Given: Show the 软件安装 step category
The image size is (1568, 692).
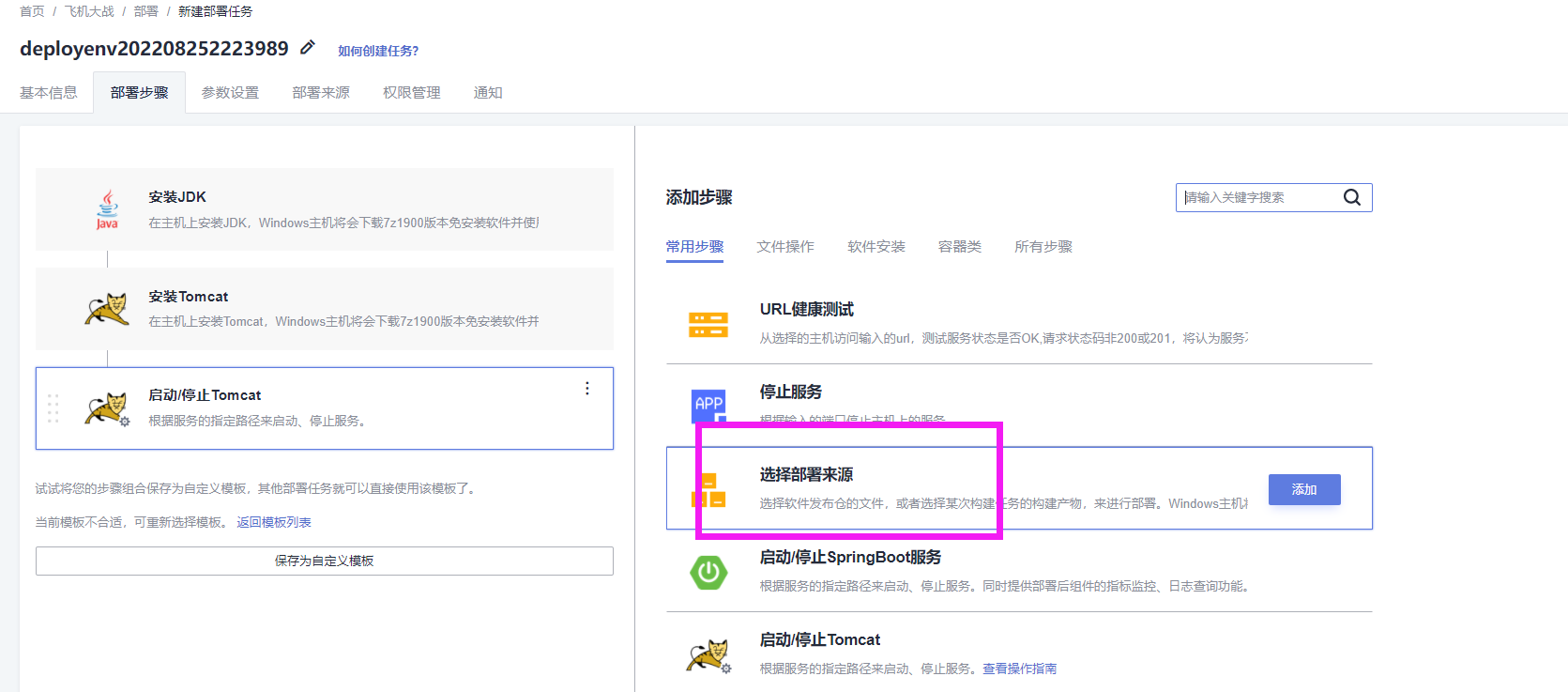Looking at the screenshot, I should [877, 247].
